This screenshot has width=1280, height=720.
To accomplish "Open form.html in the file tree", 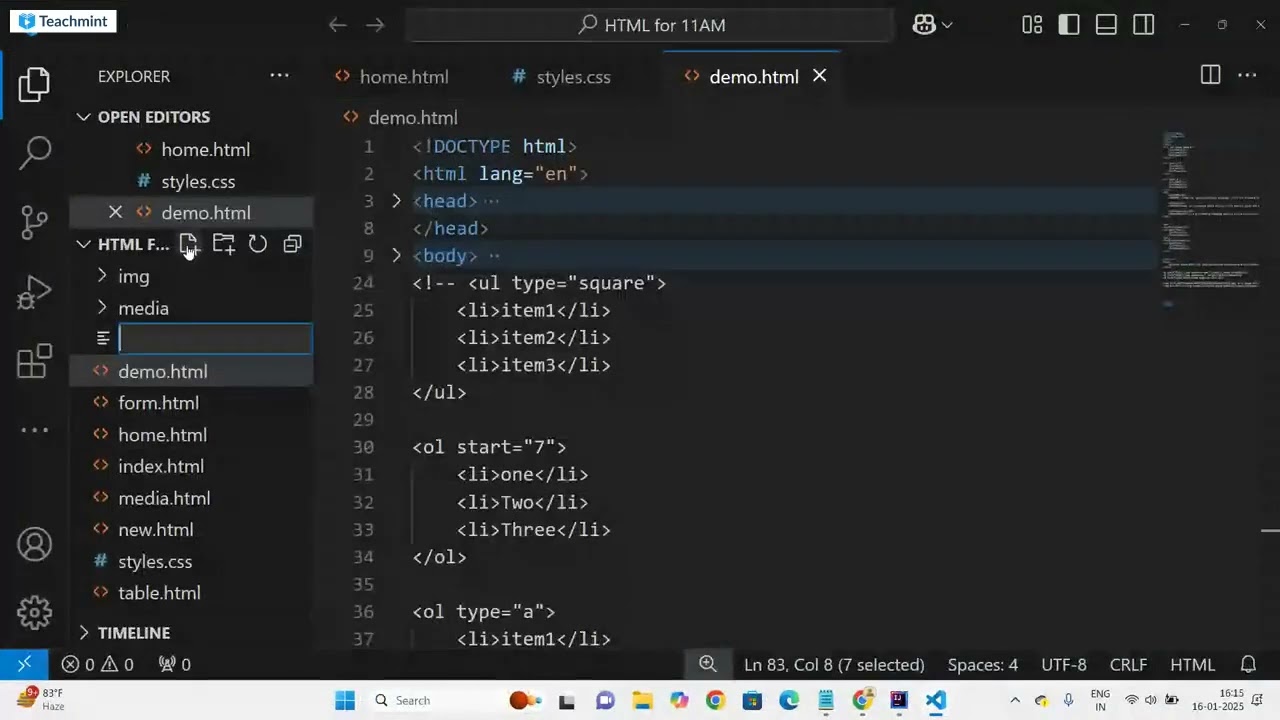I will 158,403.
